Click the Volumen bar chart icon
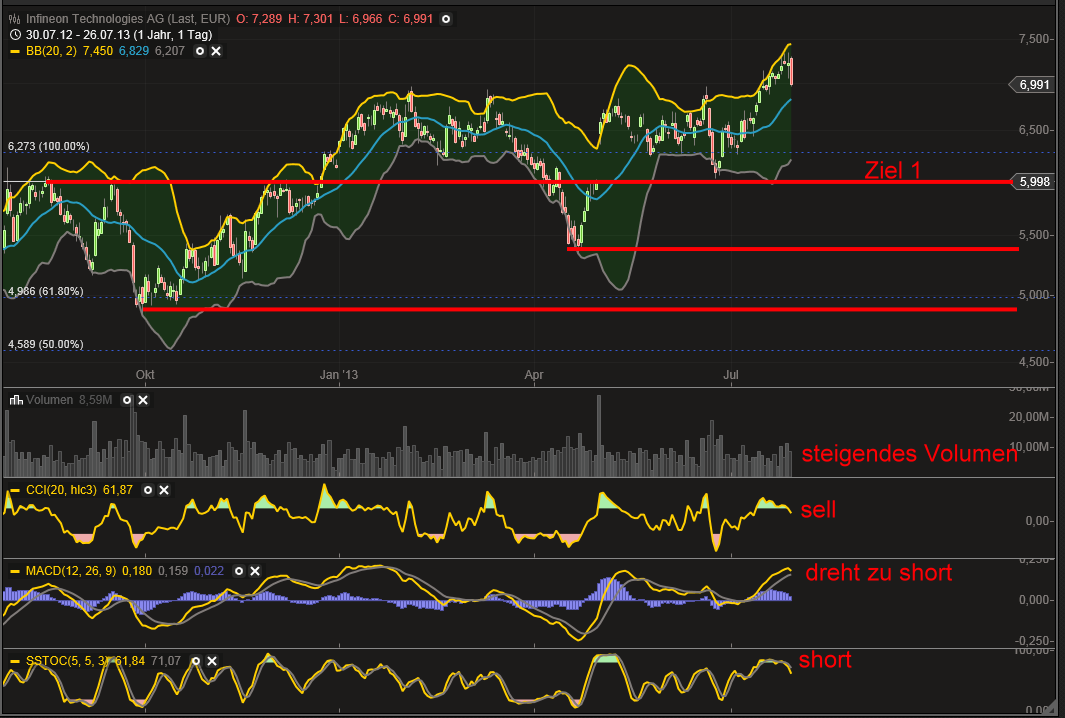 coord(16,400)
